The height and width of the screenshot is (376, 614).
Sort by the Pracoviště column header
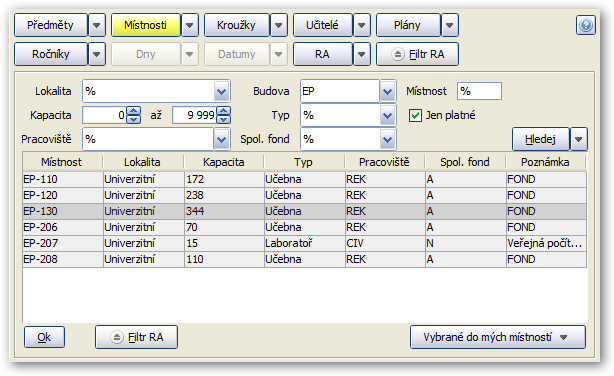click(385, 162)
